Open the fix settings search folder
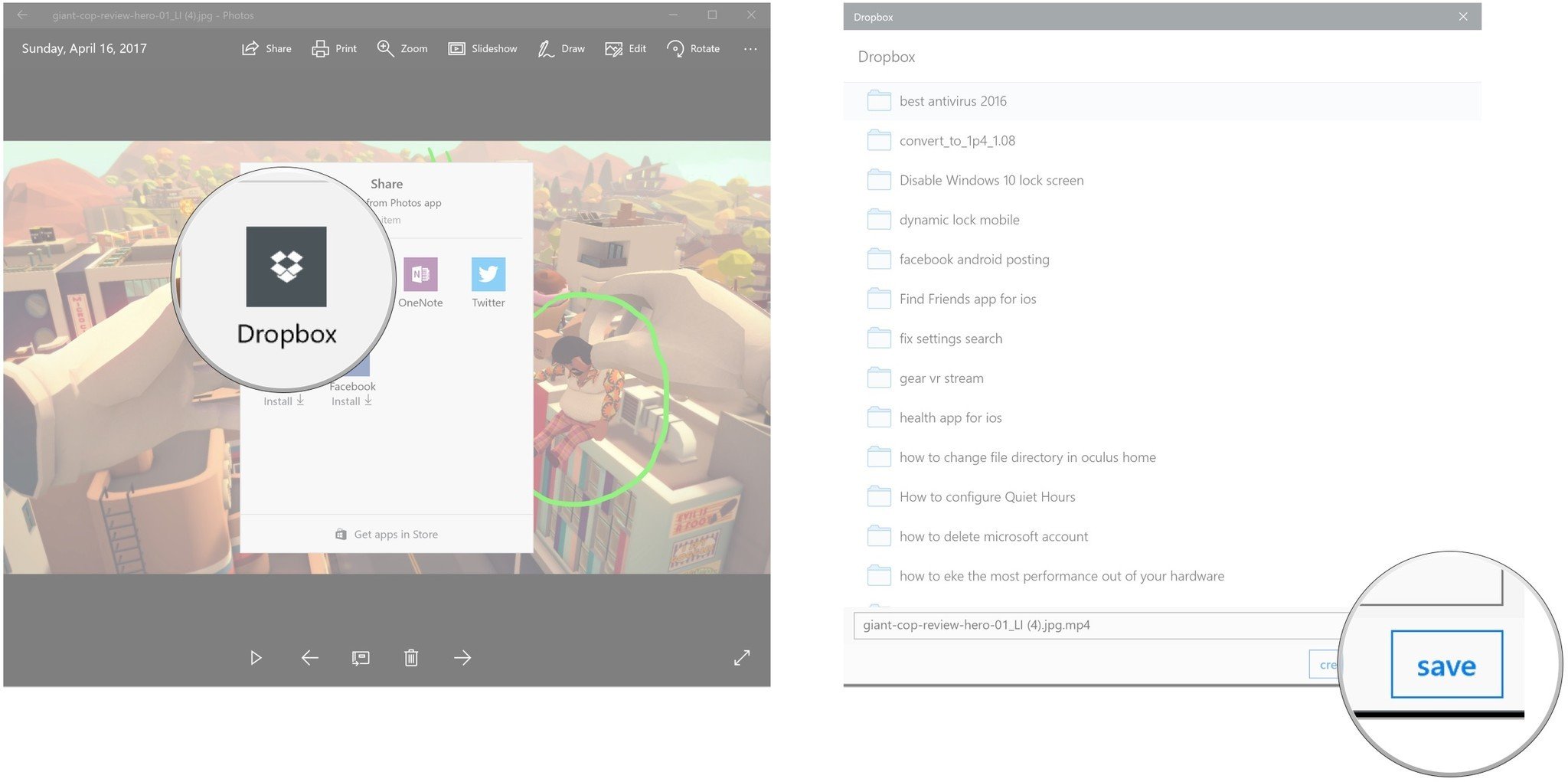Screen dimensions: 1568x782 1162,339
